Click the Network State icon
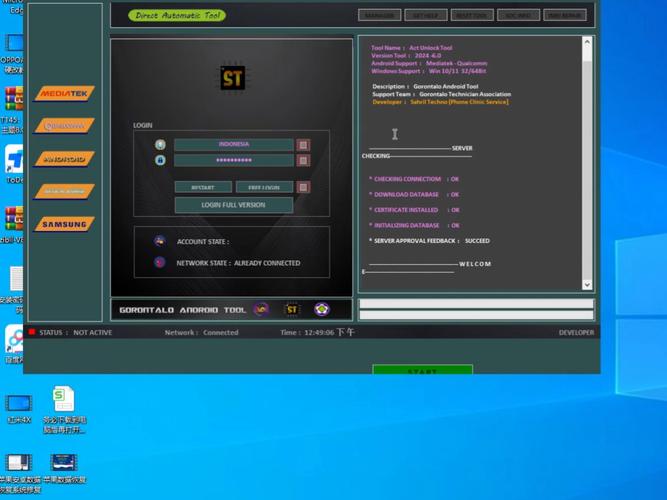 pos(160,262)
